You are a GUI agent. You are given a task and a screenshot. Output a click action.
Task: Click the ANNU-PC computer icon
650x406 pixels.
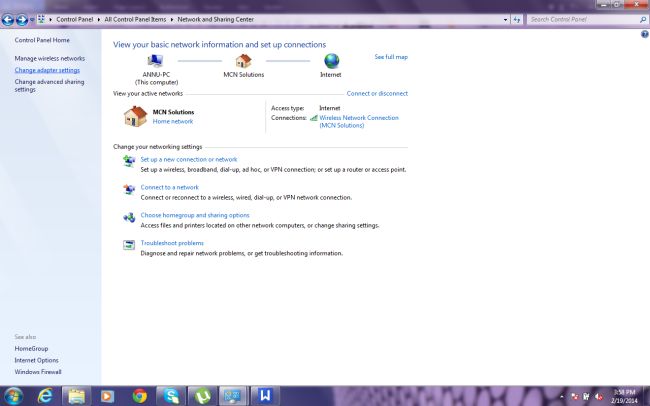pyautogui.click(x=155, y=61)
